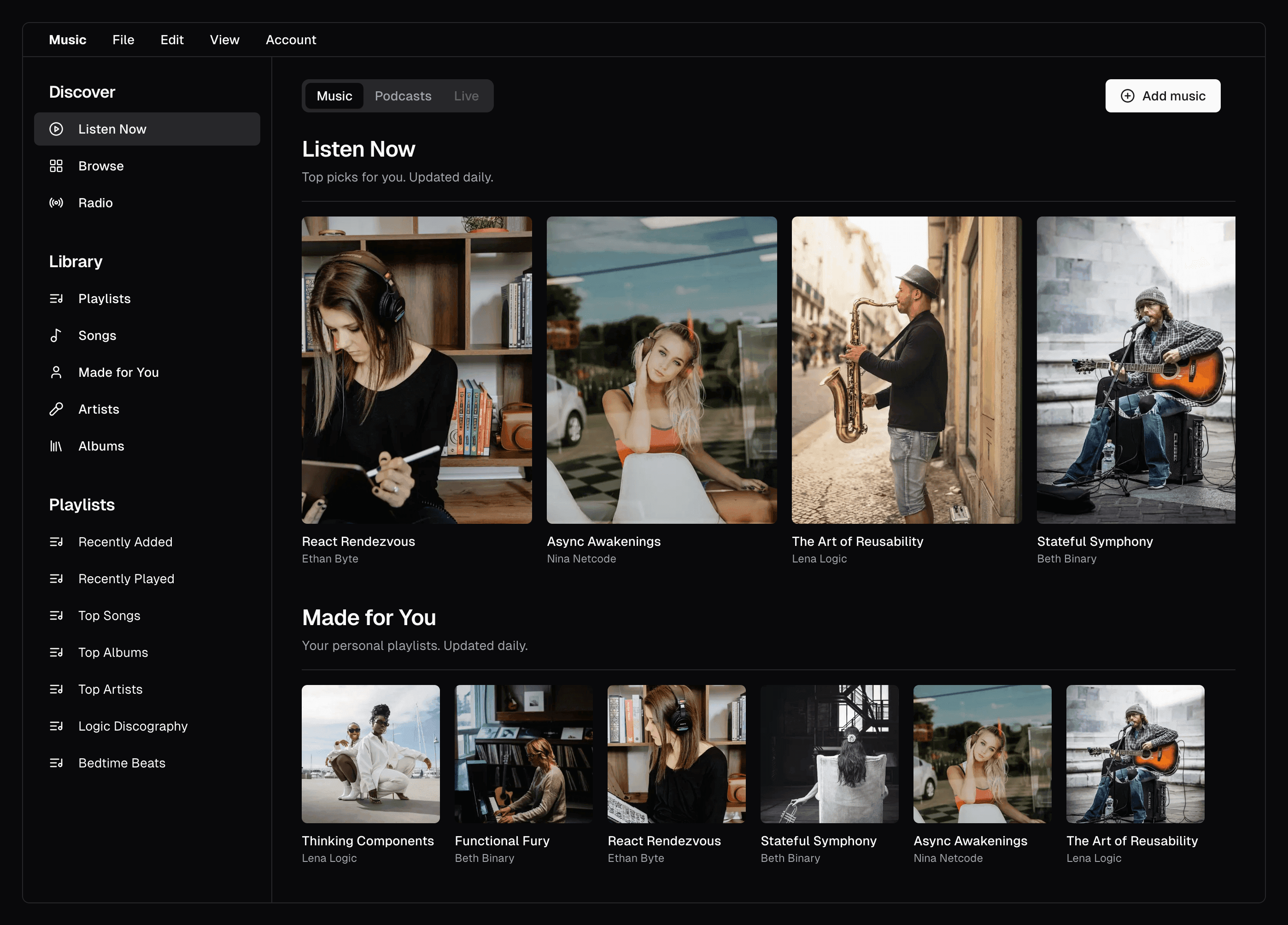
Task: Open The Art of Reusability saxophone cover
Action: pyautogui.click(x=907, y=369)
